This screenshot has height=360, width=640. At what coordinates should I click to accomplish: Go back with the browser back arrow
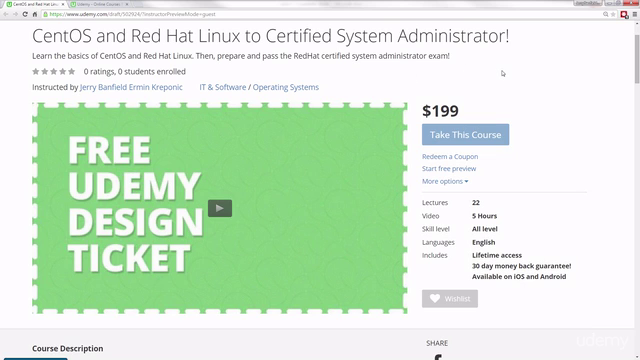click(x=6, y=14)
